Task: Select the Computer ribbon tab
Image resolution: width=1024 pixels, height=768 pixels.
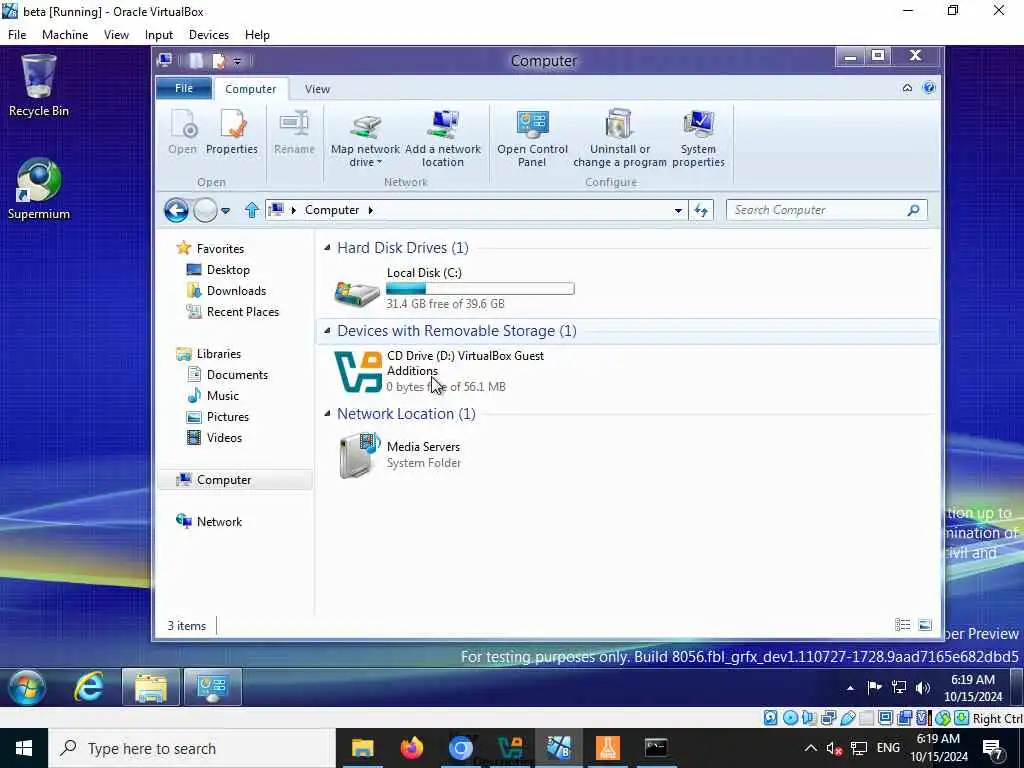Action: tap(251, 89)
